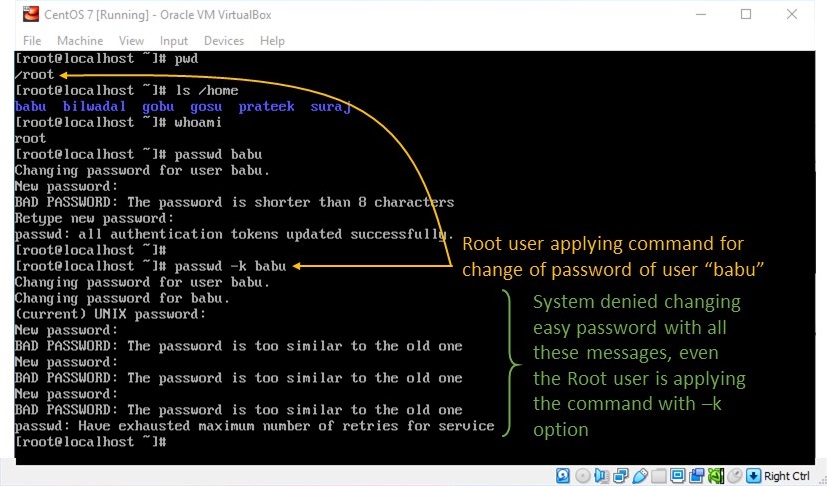Click 'all authentication tokens updated successfully' line

click(x=234, y=234)
